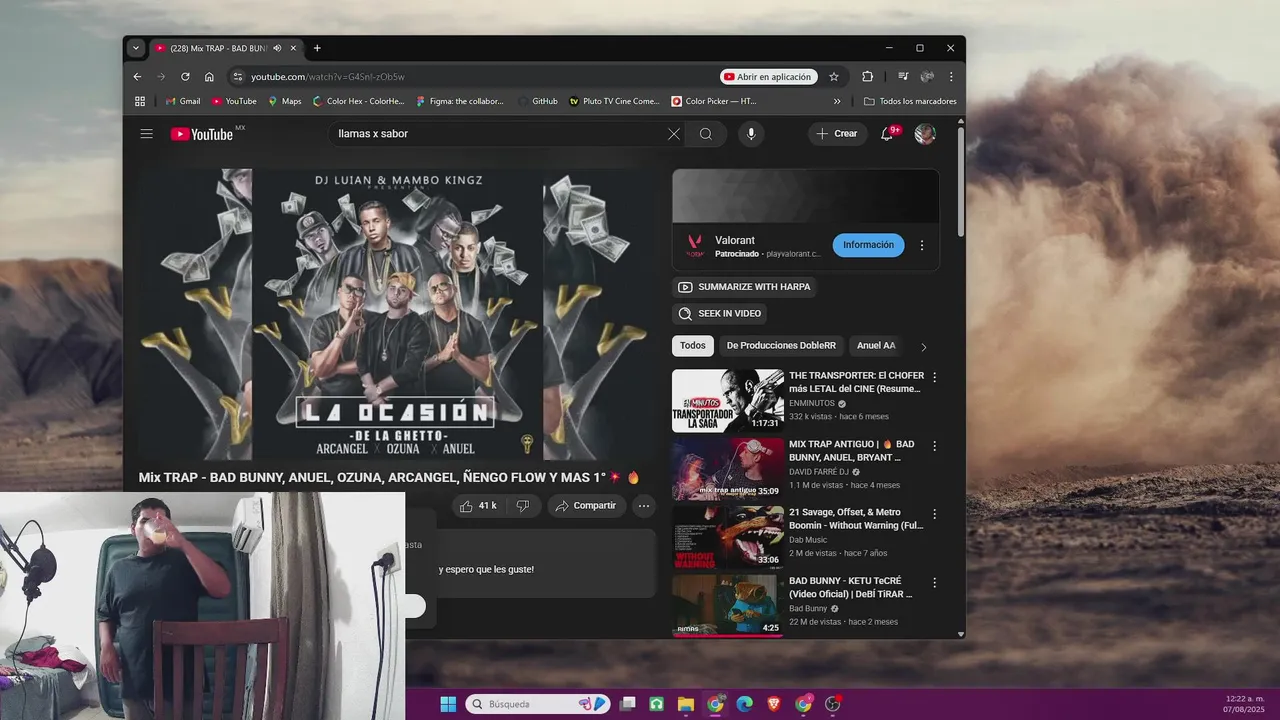
Task: Open Gmail bookmark
Action: 183,101
